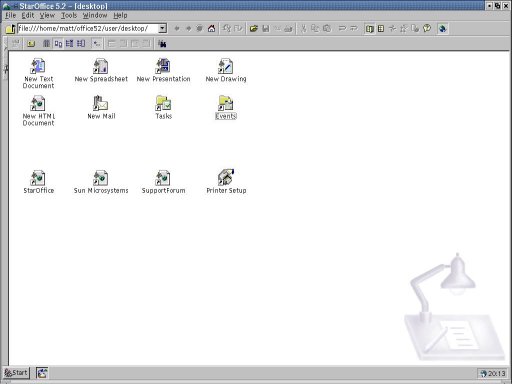Click the Copy toolbar icon

pyautogui.click(x=315, y=29)
